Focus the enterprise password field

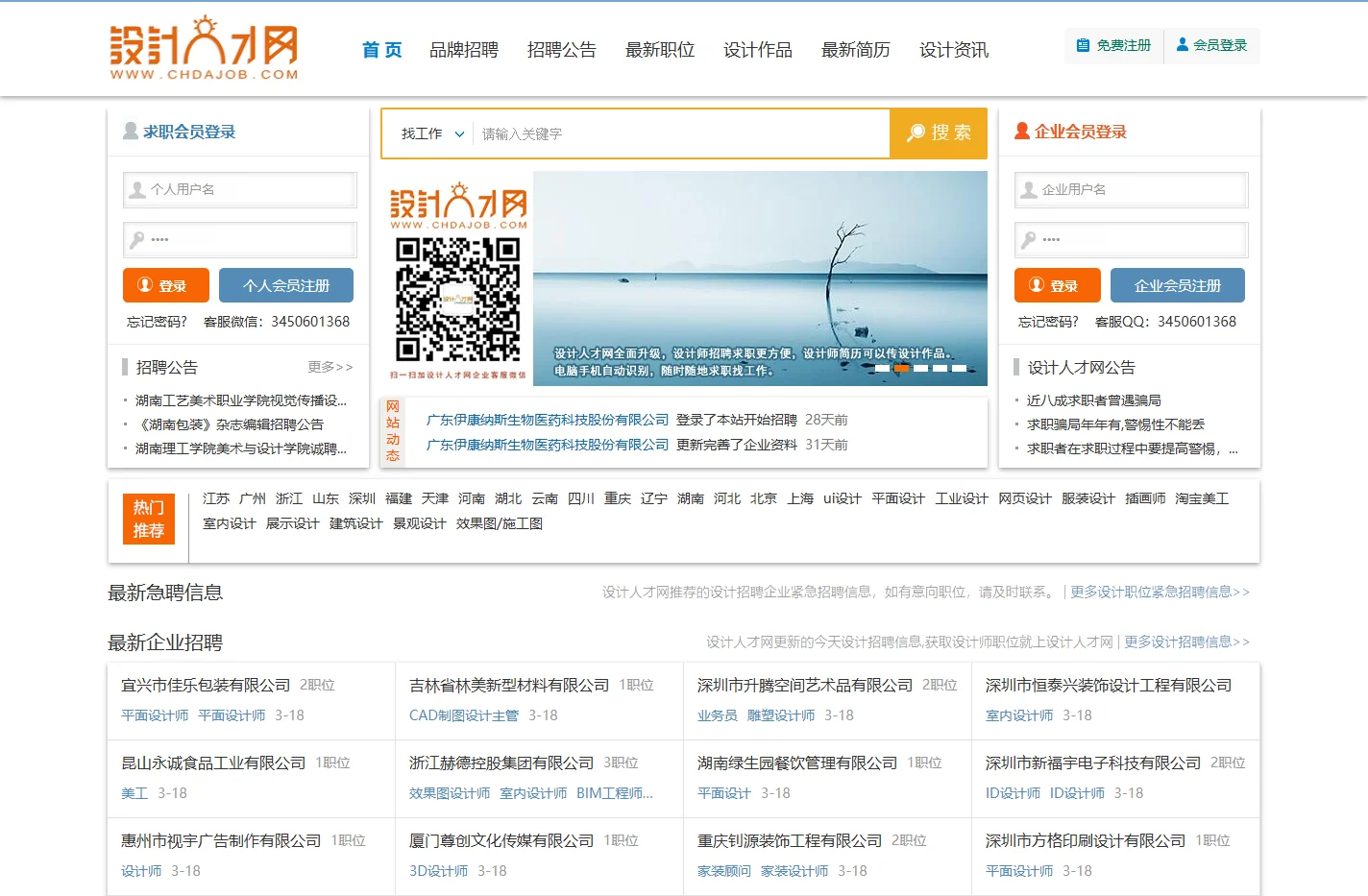[1132, 240]
